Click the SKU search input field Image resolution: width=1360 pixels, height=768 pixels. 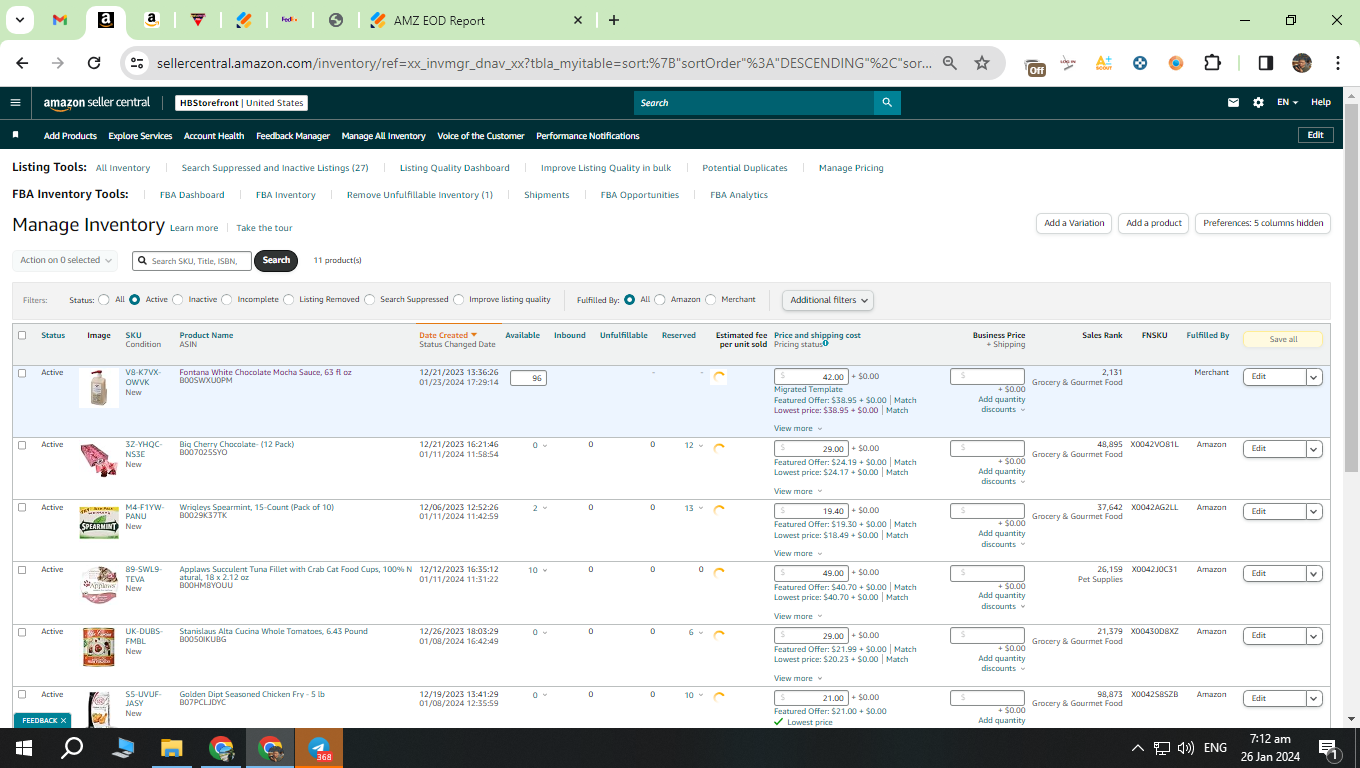point(192,260)
